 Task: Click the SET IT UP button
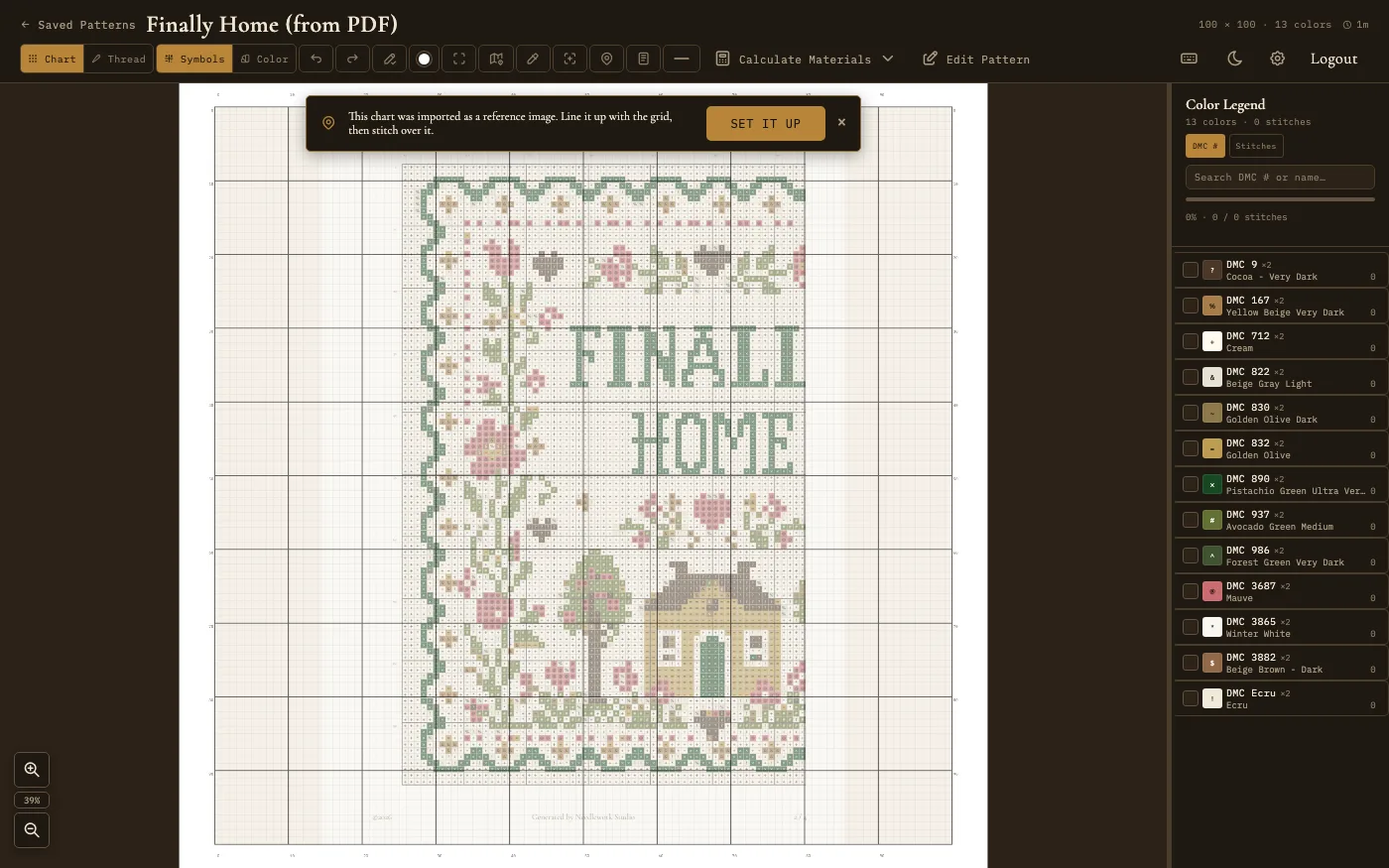[765, 123]
